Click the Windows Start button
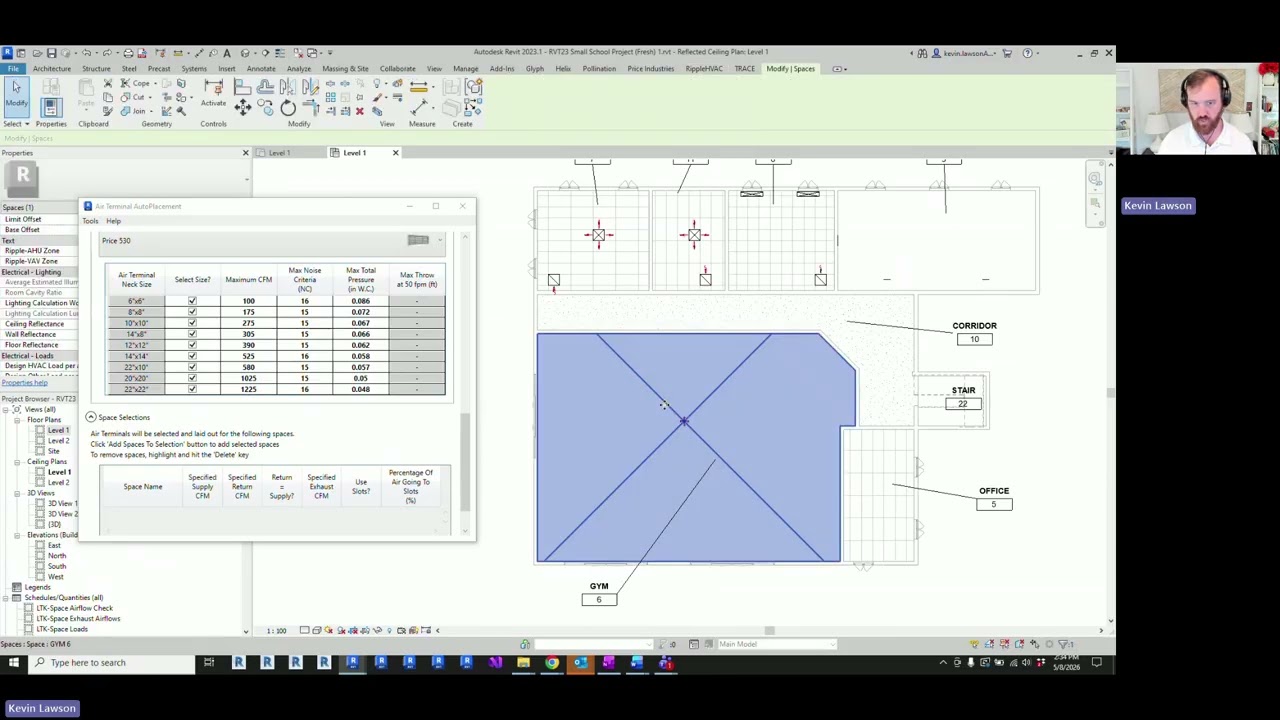 click(14, 662)
